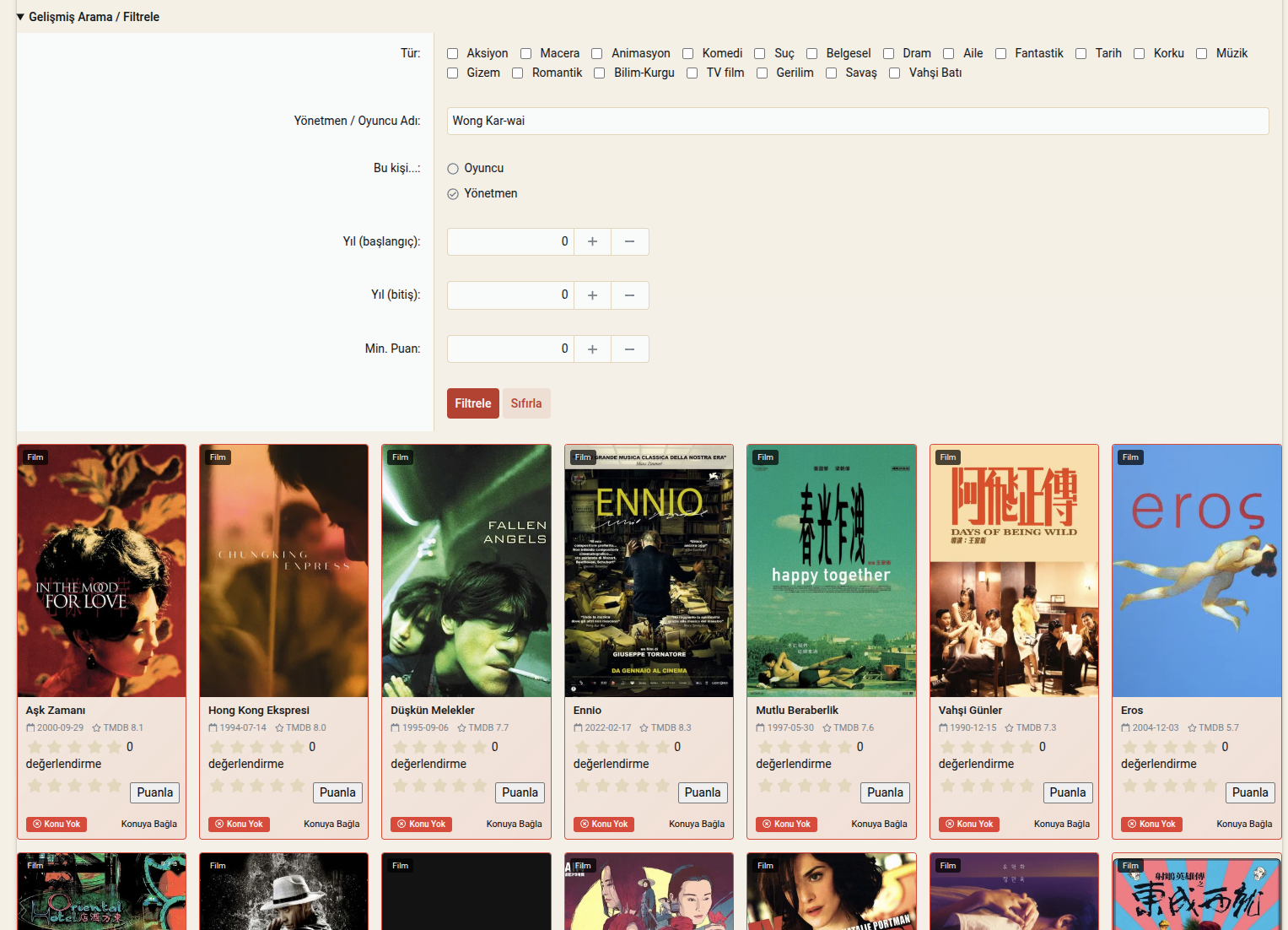Rate Aşk Zamanı with the Puanla button

coord(155,792)
